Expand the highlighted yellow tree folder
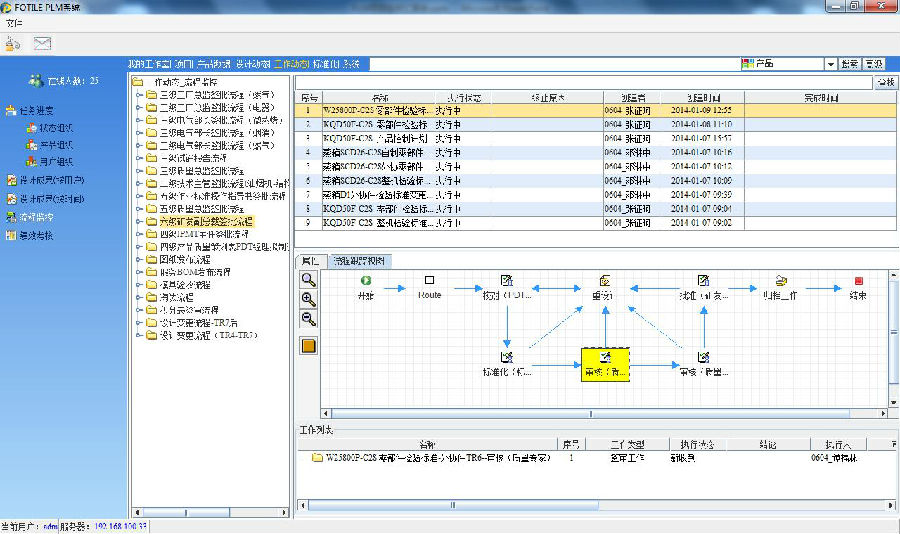900x534 pixels. 138,220
